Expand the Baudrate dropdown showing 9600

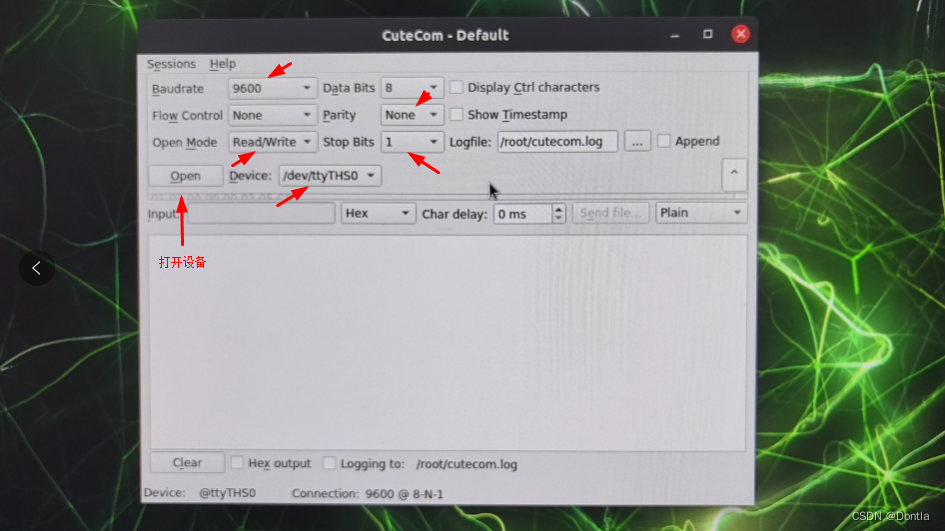coord(272,89)
